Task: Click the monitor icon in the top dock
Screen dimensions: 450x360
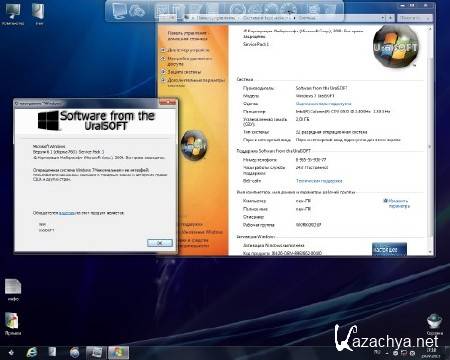Action: 119,11
